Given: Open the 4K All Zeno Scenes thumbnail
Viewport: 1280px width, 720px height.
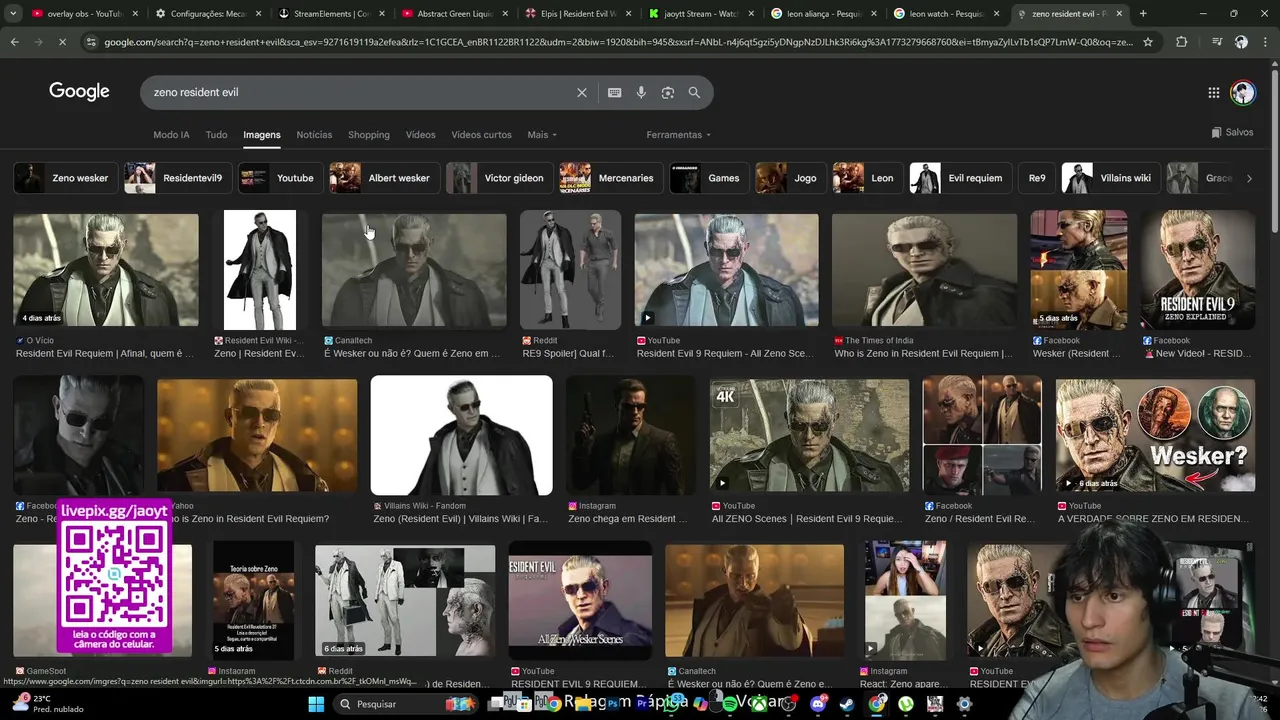Looking at the screenshot, I should click(x=809, y=435).
